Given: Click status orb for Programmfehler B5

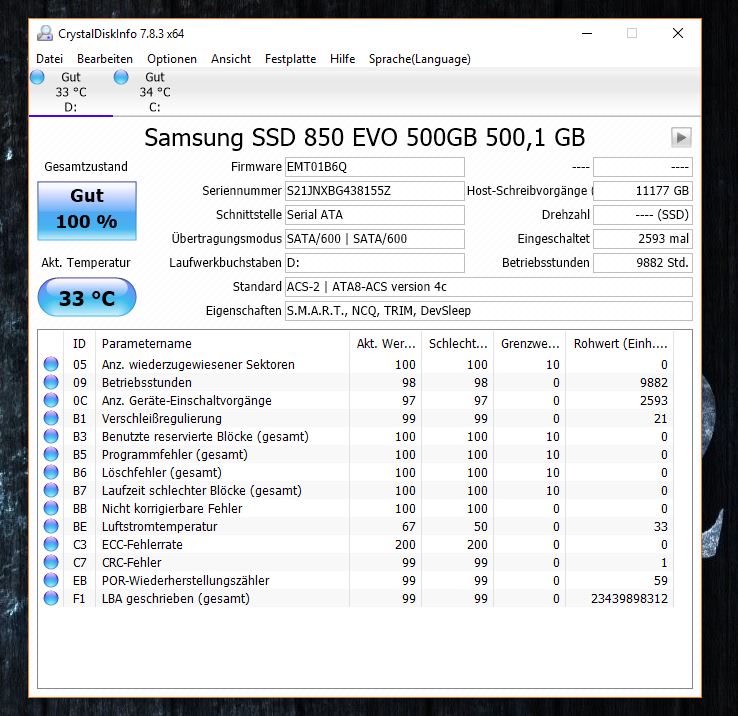Looking at the screenshot, I should pyautogui.click(x=51, y=454).
